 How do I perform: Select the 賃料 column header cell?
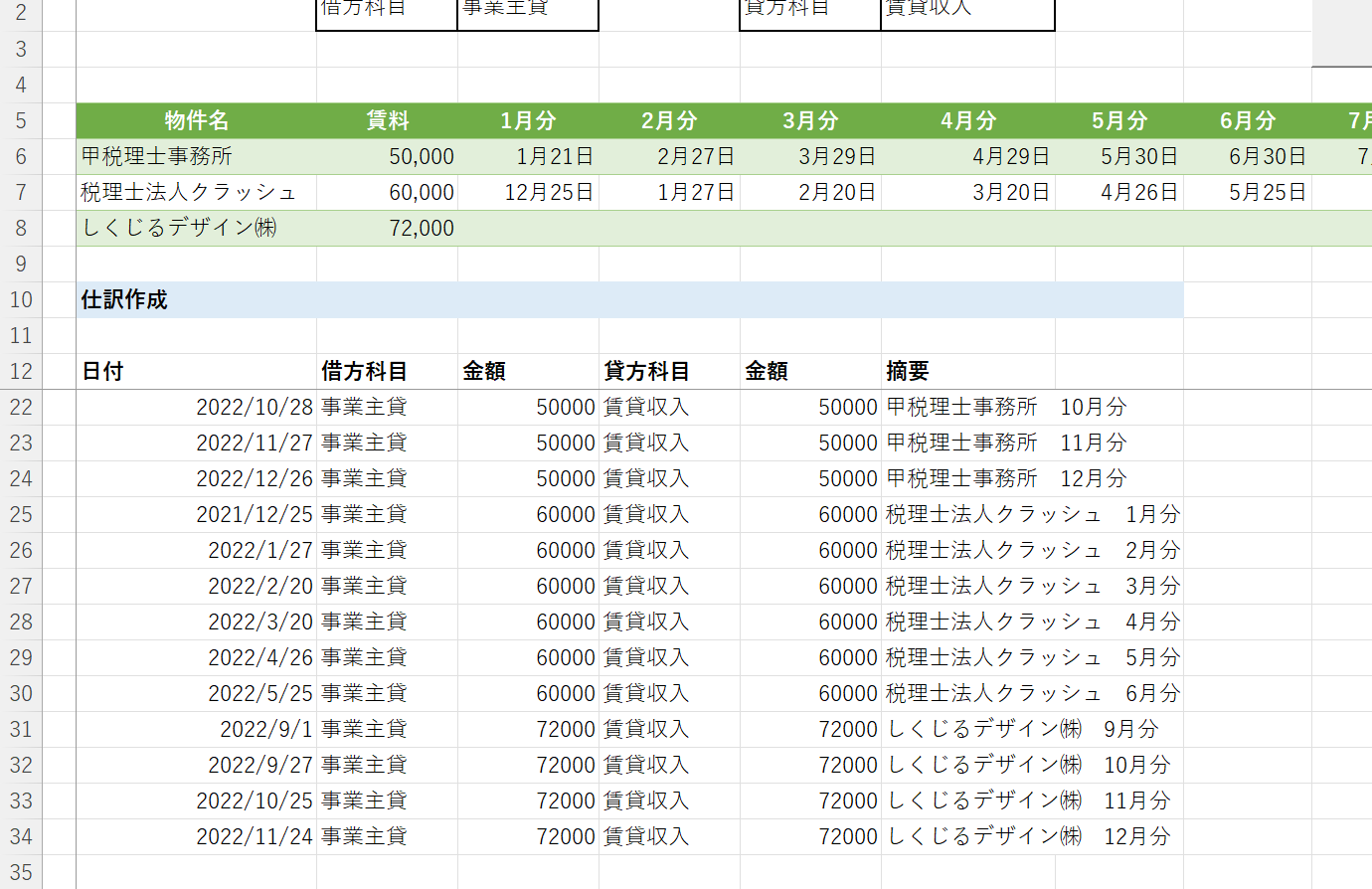pos(387,121)
